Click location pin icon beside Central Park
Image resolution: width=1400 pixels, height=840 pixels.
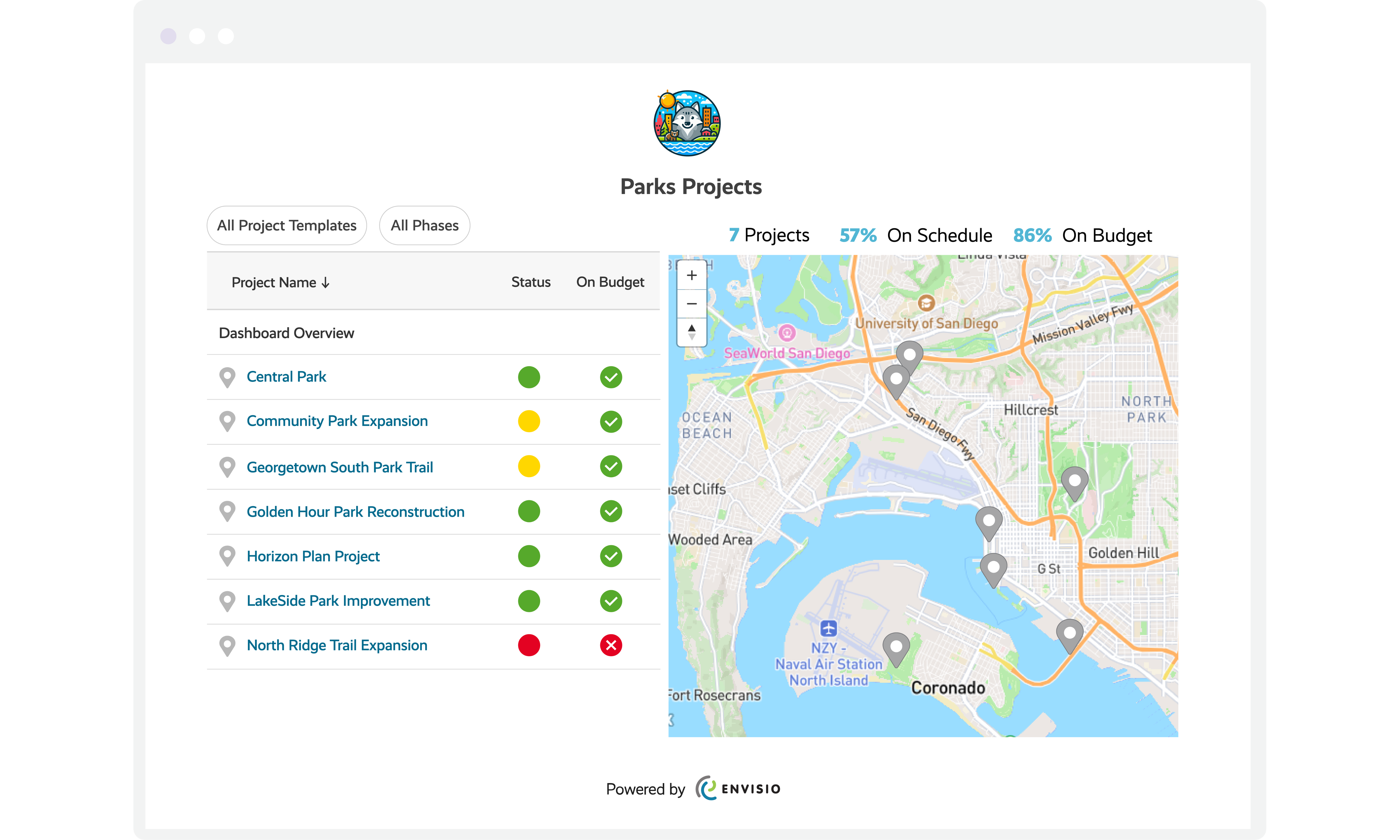tap(227, 377)
